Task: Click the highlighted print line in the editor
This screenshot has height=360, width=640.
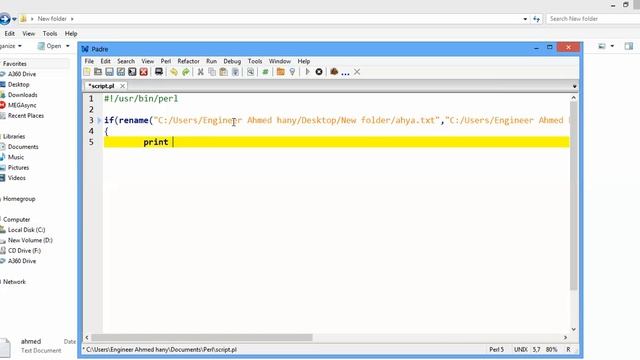Action: [x=336, y=142]
